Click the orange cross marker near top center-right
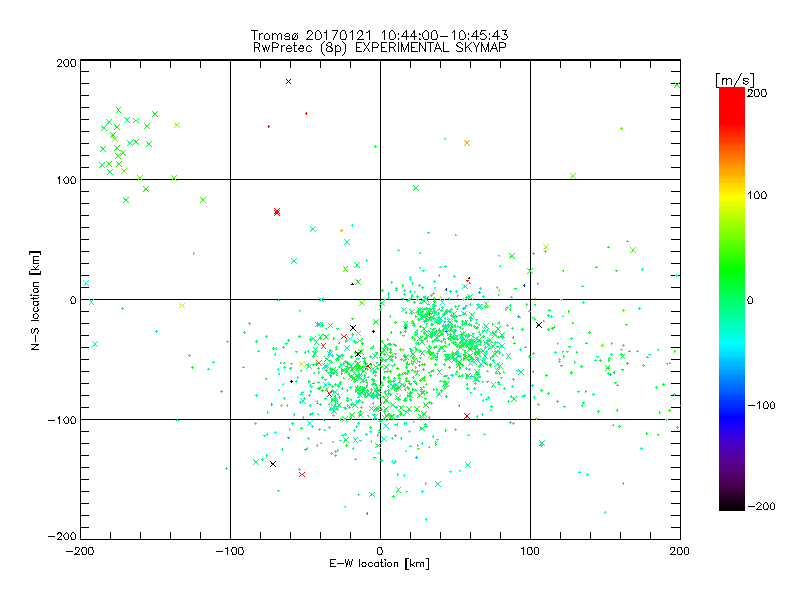The width and height of the screenshot is (800, 600). pyautogui.click(x=467, y=143)
